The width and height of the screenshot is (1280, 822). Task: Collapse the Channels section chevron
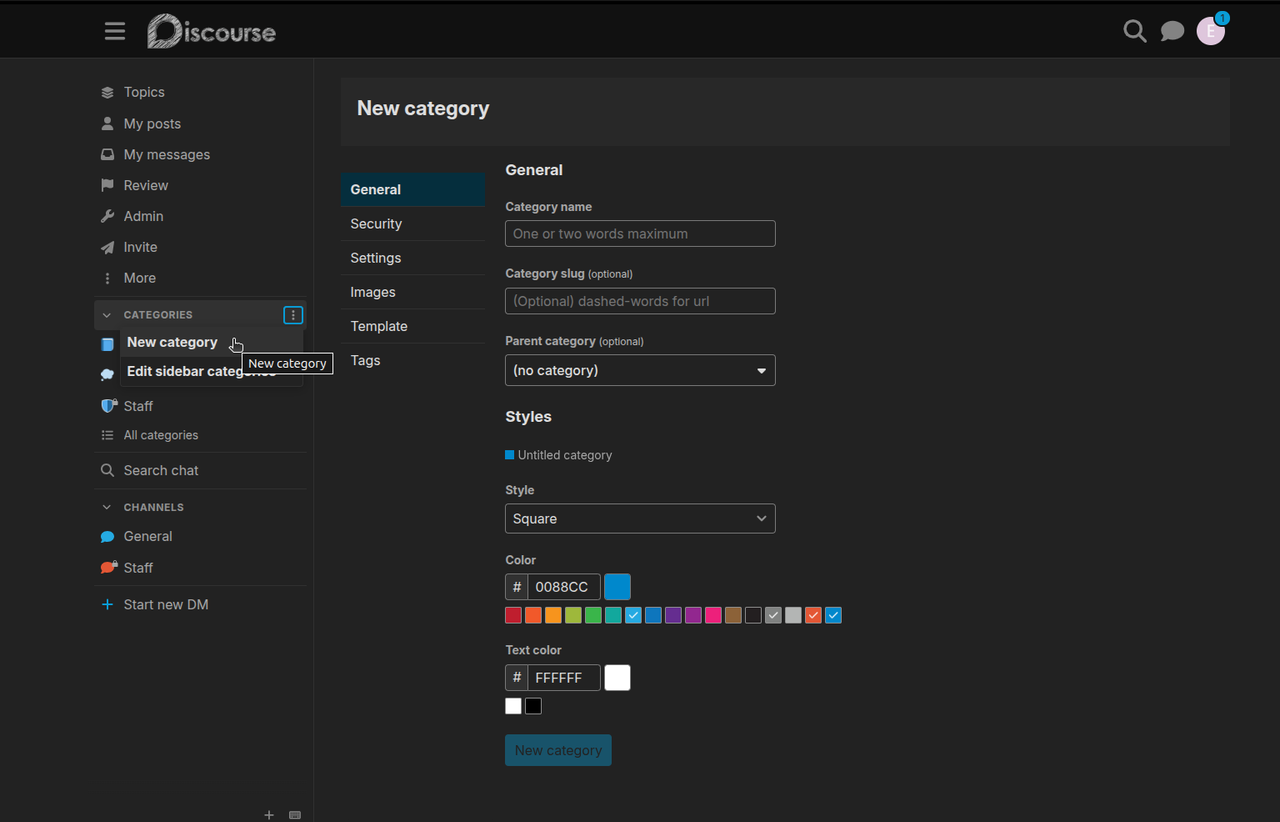coord(106,506)
